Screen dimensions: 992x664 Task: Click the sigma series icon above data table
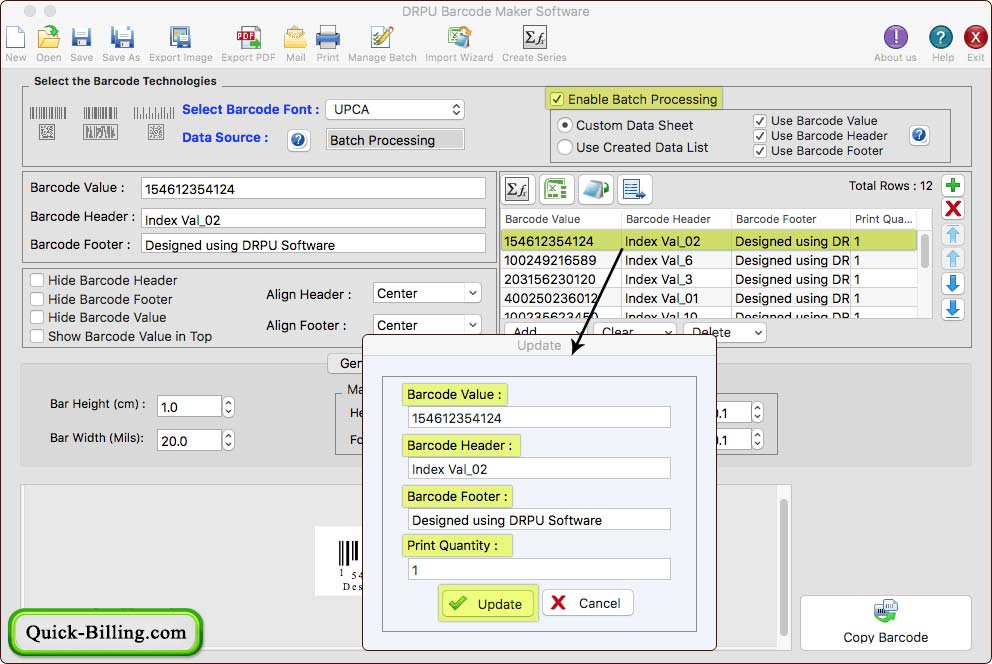(x=518, y=189)
